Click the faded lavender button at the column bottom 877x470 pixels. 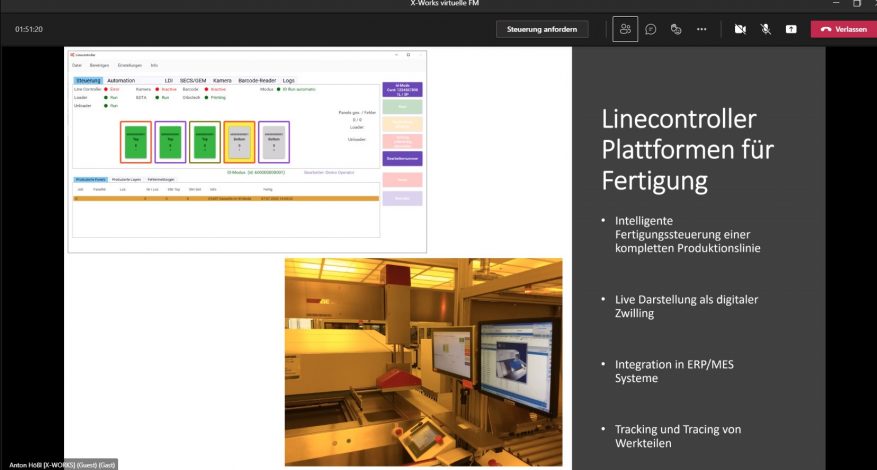[403, 198]
